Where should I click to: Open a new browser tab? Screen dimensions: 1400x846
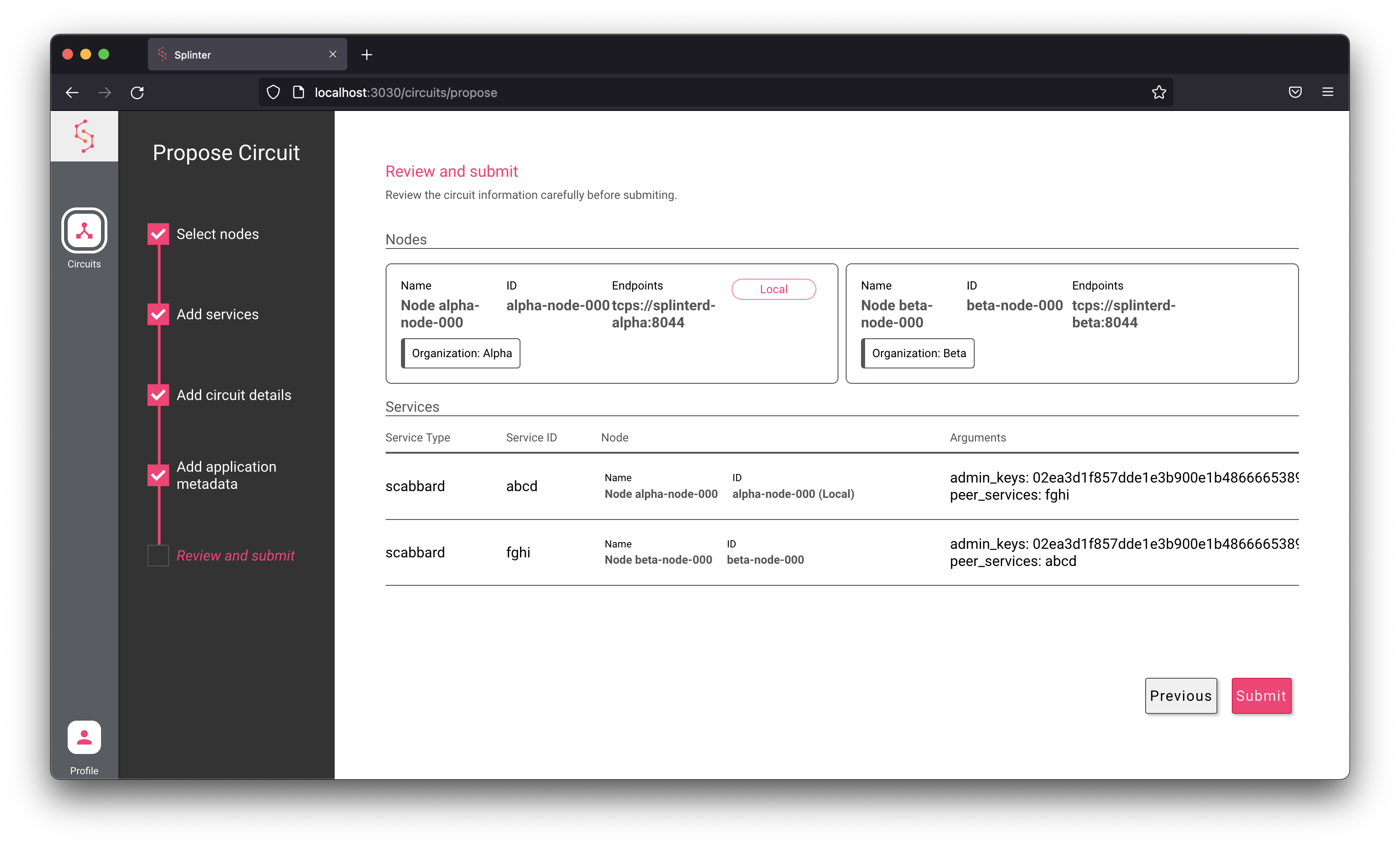tap(367, 55)
